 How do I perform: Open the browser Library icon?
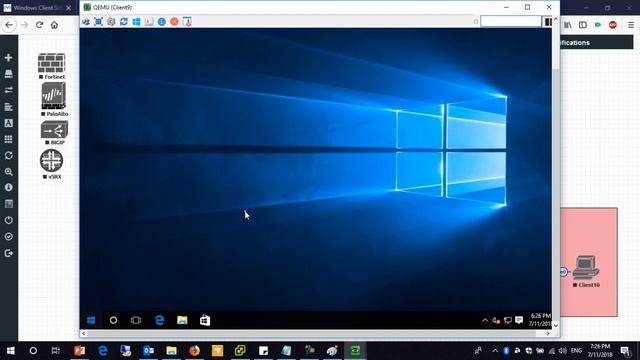click(x=568, y=25)
